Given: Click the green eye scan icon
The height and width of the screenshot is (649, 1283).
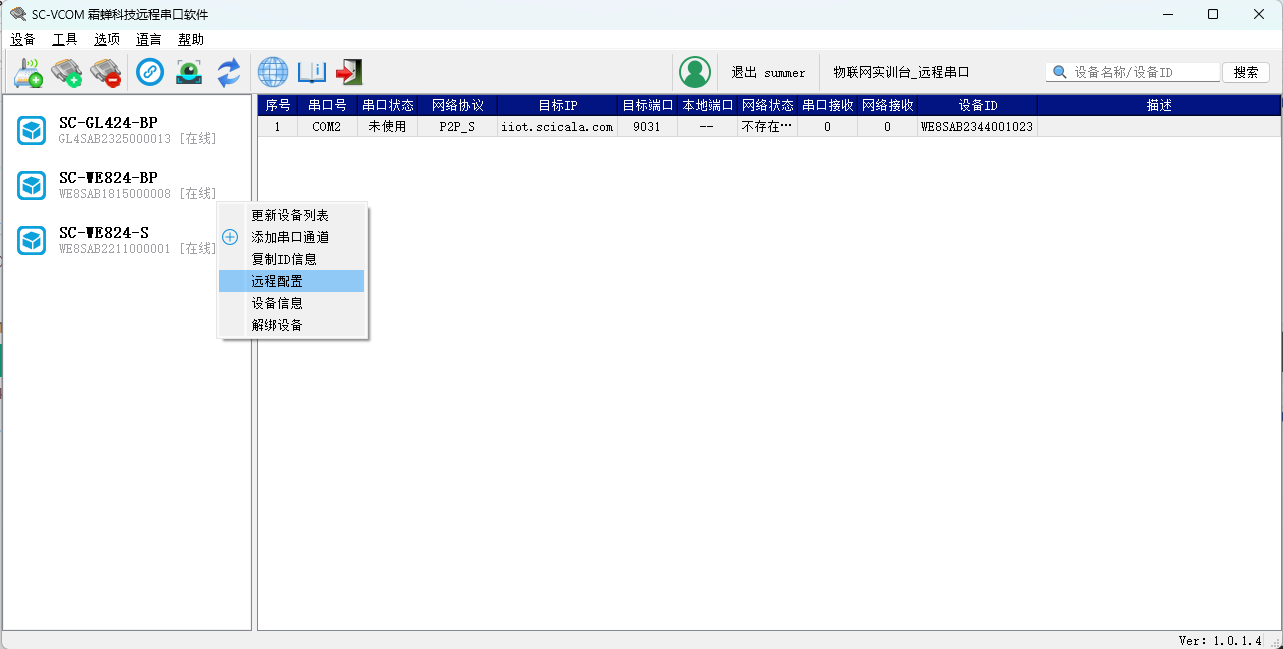Looking at the screenshot, I should 189,72.
